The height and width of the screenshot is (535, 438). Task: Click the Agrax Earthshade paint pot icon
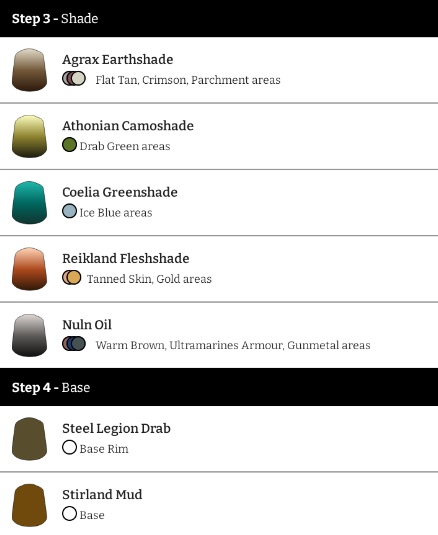tap(29, 70)
